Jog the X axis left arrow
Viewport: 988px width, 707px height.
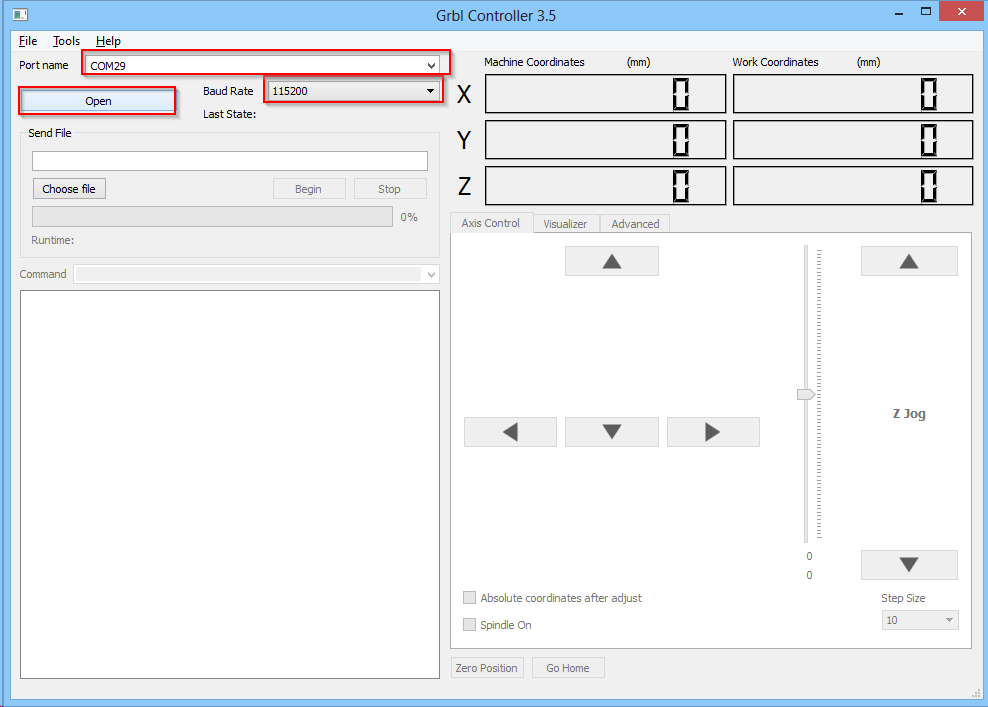point(510,431)
